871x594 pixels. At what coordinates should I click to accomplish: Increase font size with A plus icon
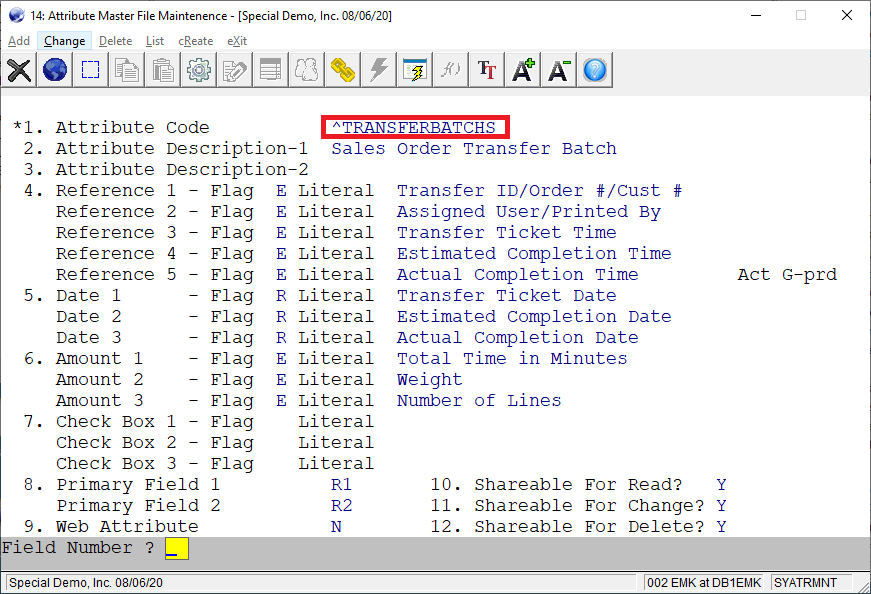coord(523,70)
